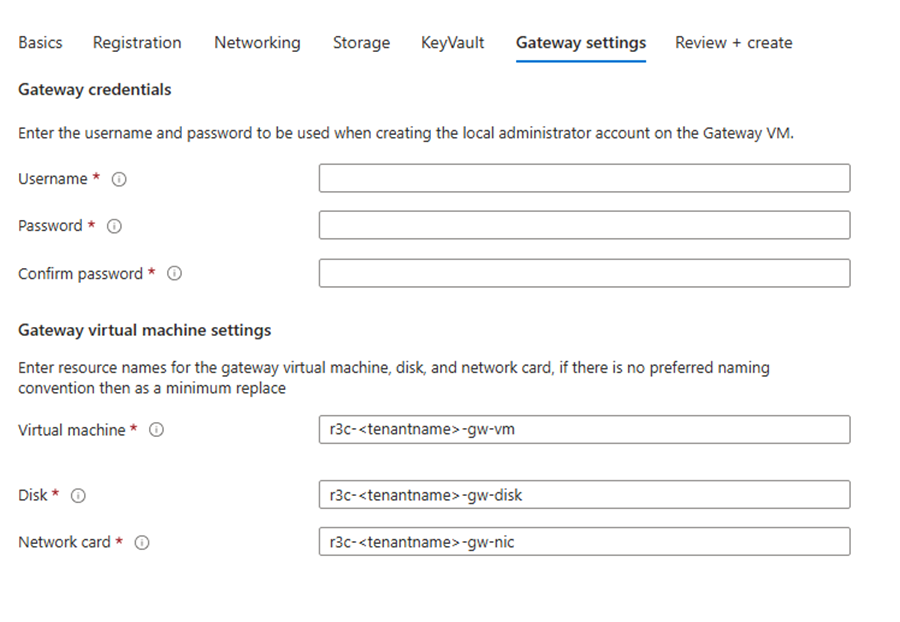Viewport: 900px width, 622px height.
Task: Click info icon next to Confirm password
Action: pyautogui.click(x=174, y=273)
